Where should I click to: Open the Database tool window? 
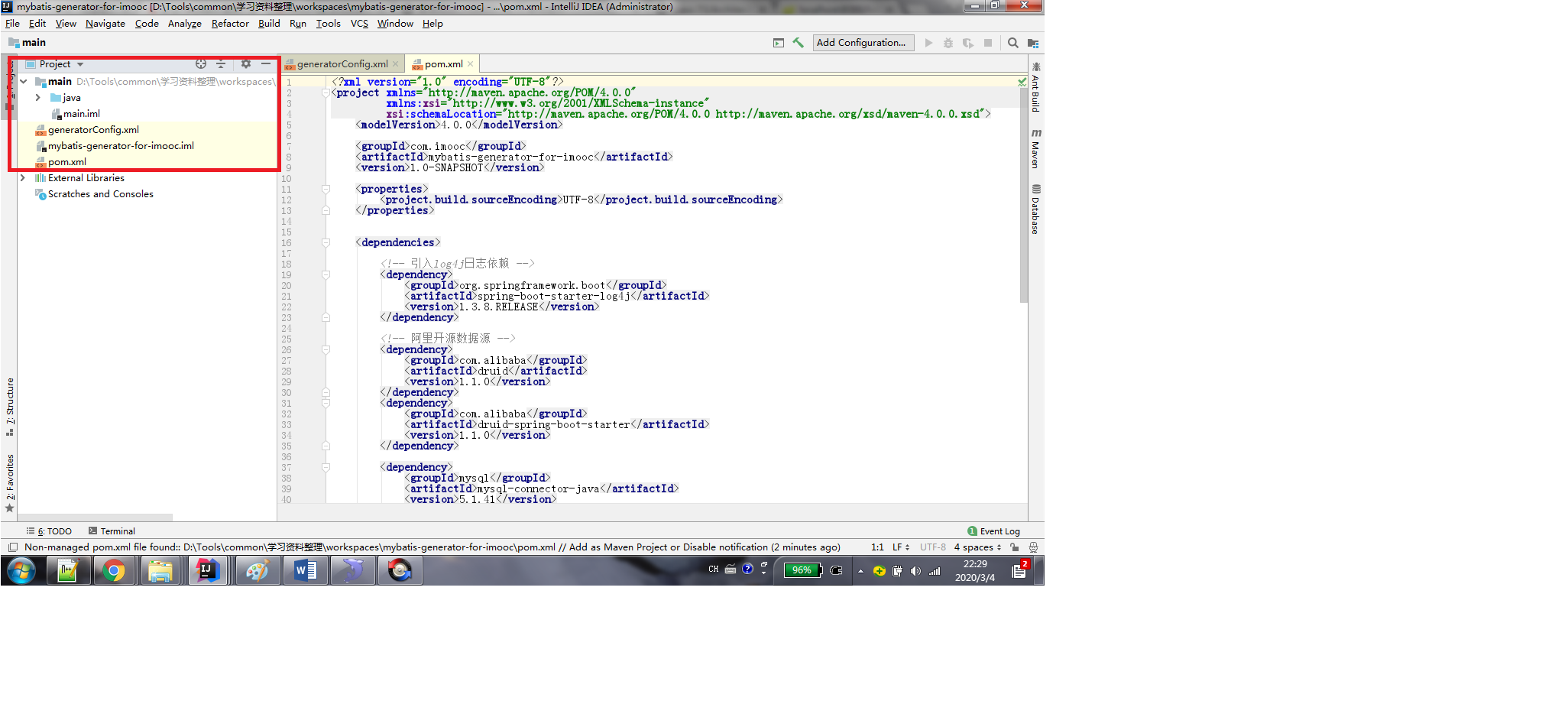[1036, 209]
